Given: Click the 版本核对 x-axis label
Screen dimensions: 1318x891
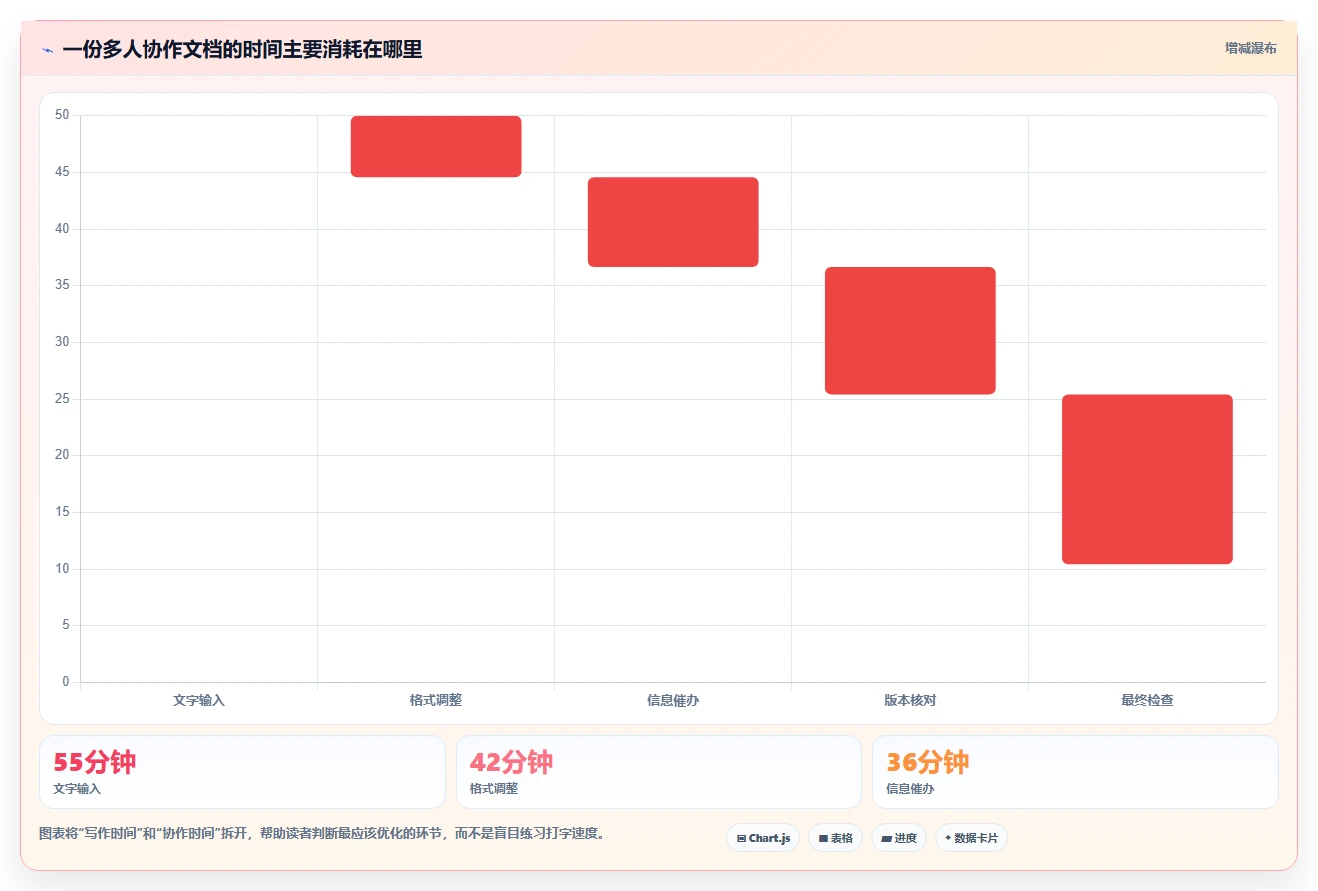Looking at the screenshot, I should point(910,700).
